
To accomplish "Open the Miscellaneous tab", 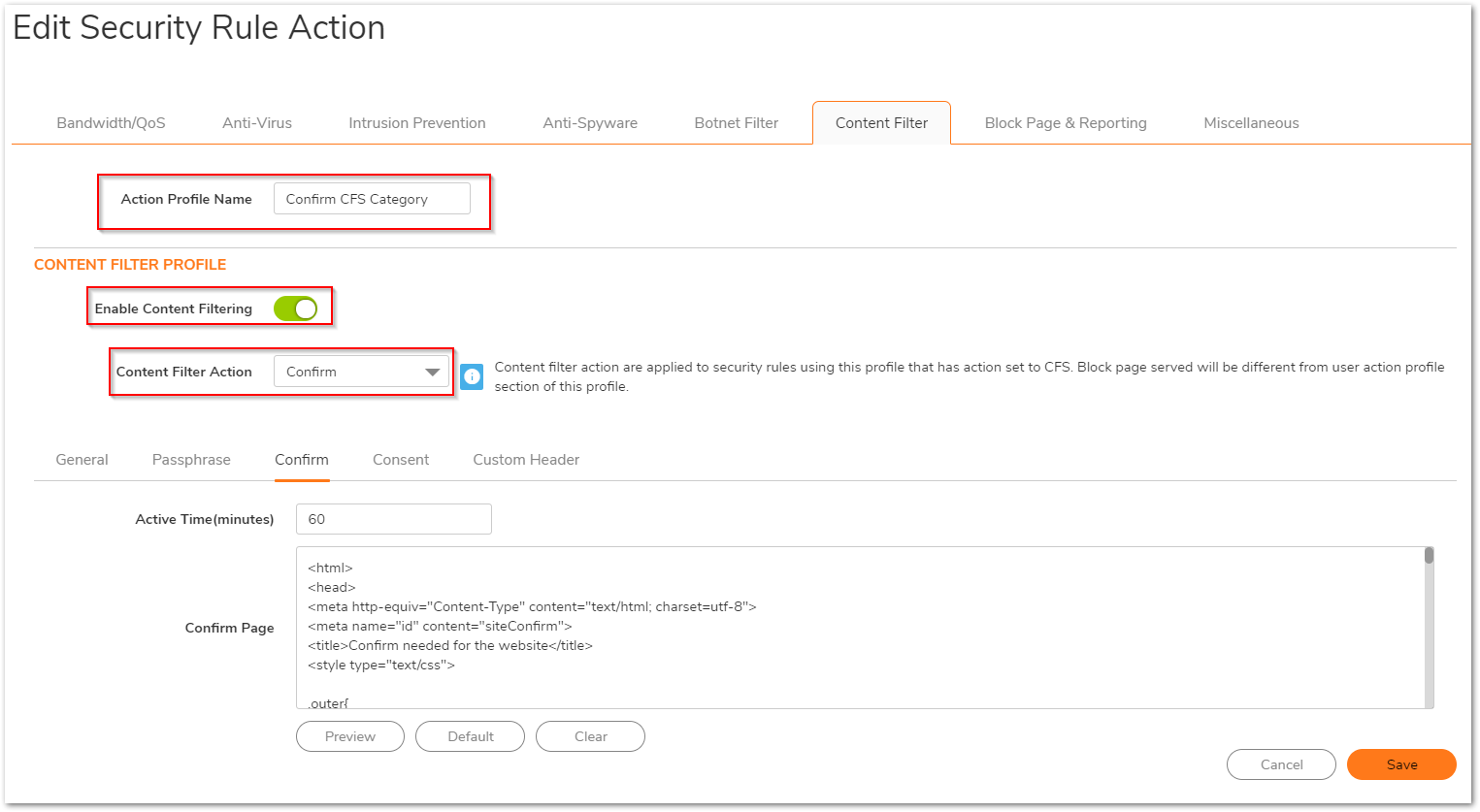I will pyautogui.click(x=1251, y=123).
